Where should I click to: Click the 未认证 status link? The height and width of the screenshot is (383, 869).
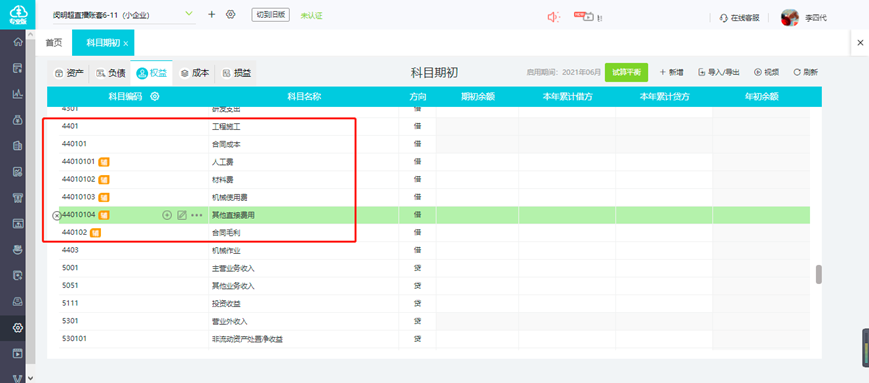pyautogui.click(x=311, y=16)
